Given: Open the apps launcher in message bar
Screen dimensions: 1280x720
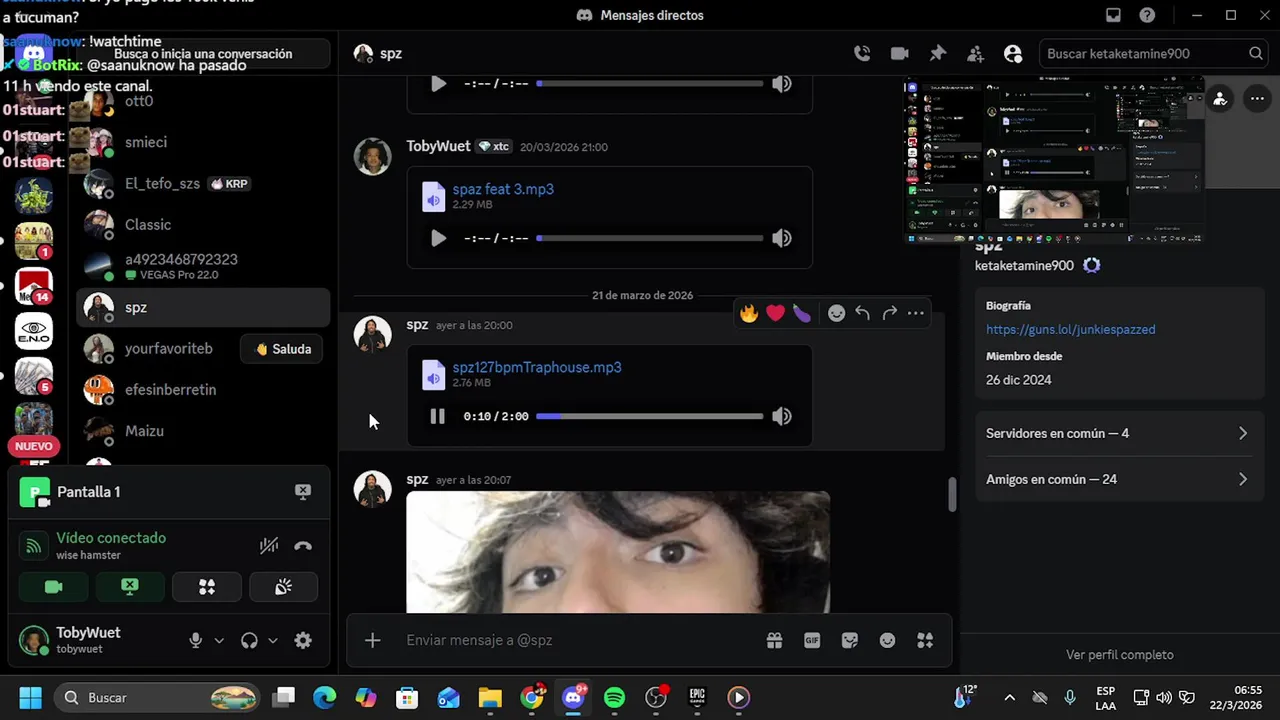Looking at the screenshot, I should pyautogui.click(x=925, y=640).
